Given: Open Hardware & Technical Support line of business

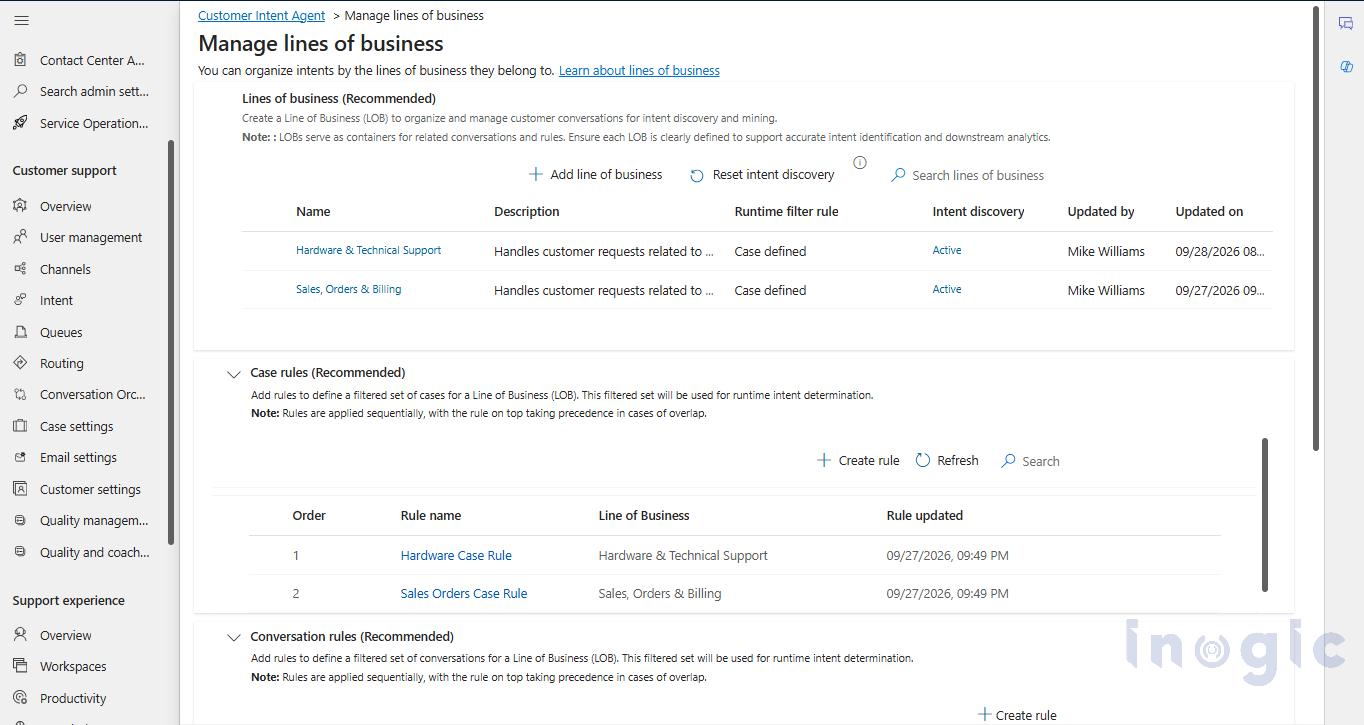Looking at the screenshot, I should coord(368,250).
